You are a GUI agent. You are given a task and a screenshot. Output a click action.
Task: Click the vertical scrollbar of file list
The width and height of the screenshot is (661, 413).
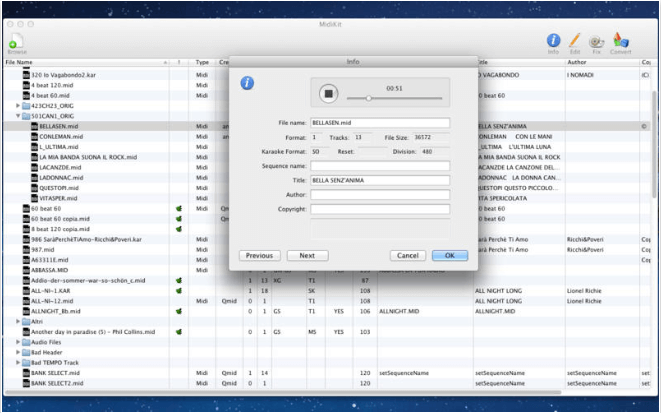655,145
